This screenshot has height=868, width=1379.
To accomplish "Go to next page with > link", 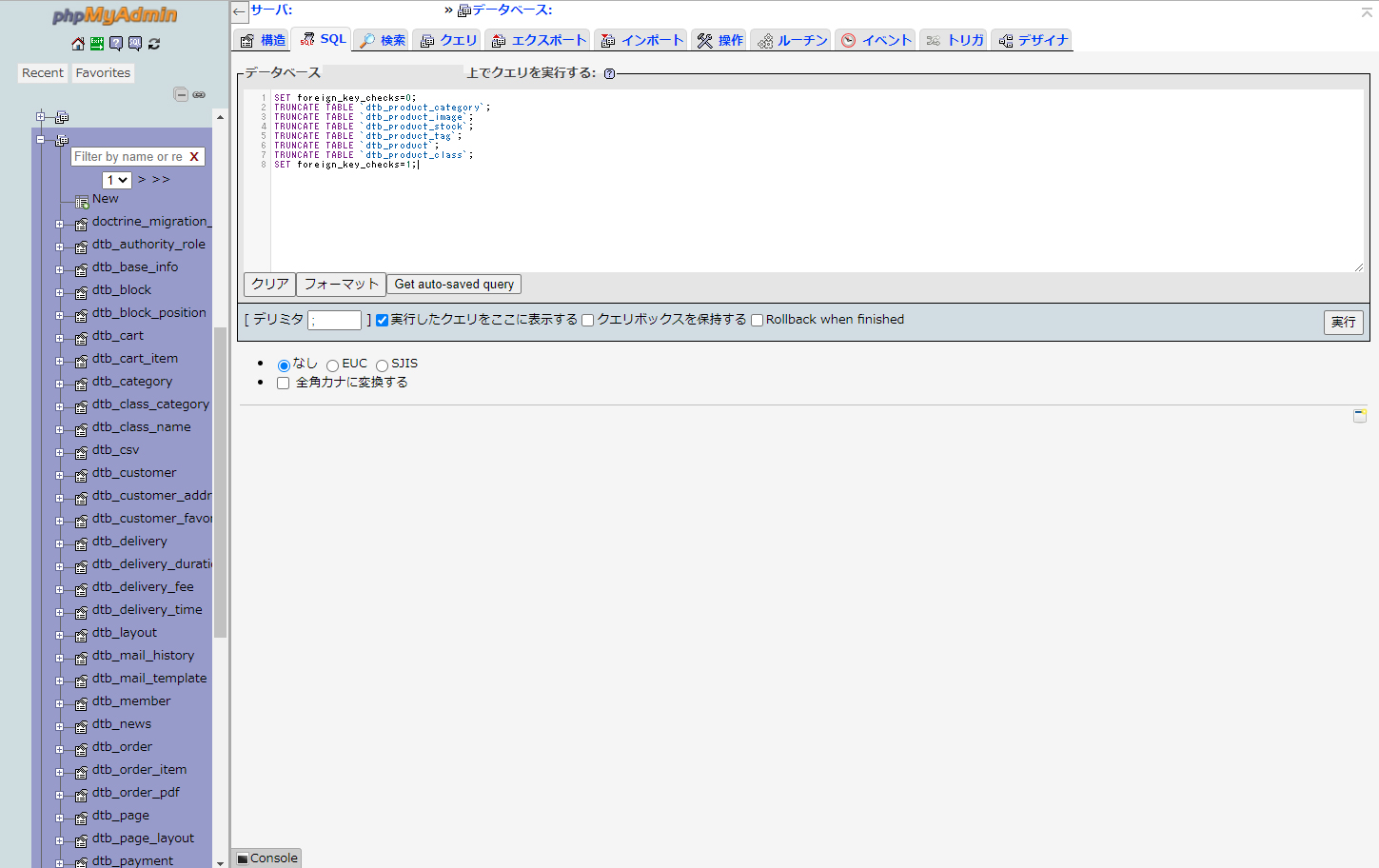I will pyautogui.click(x=142, y=180).
